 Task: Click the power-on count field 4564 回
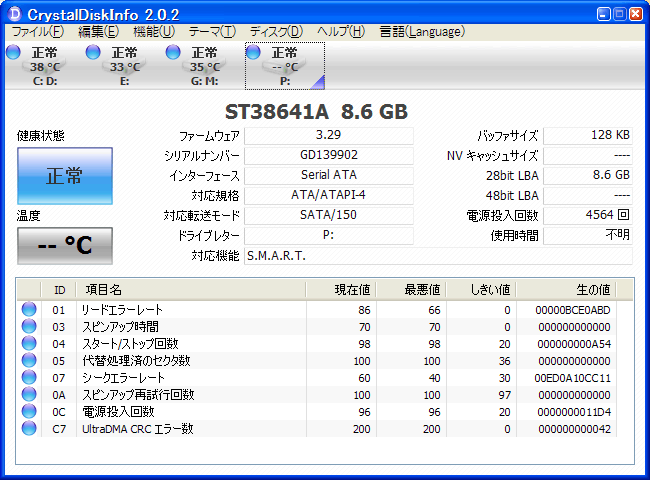(588, 215)
